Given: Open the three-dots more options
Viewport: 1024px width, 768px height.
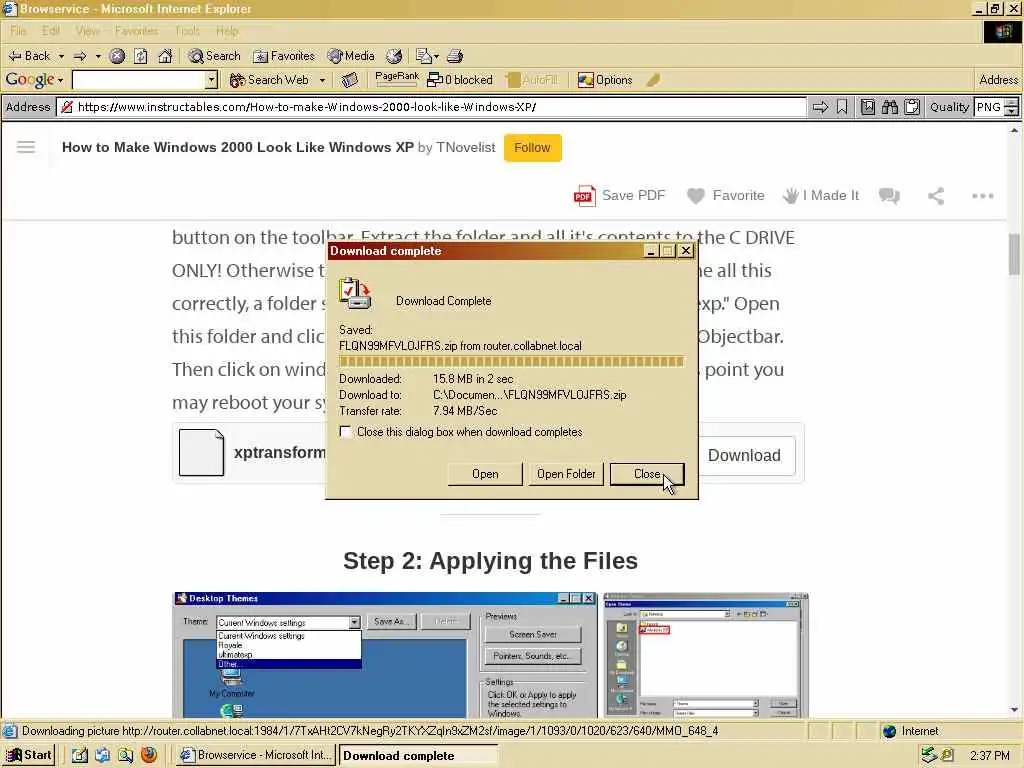Looking at the screenshot, I should tap(982, 196).
